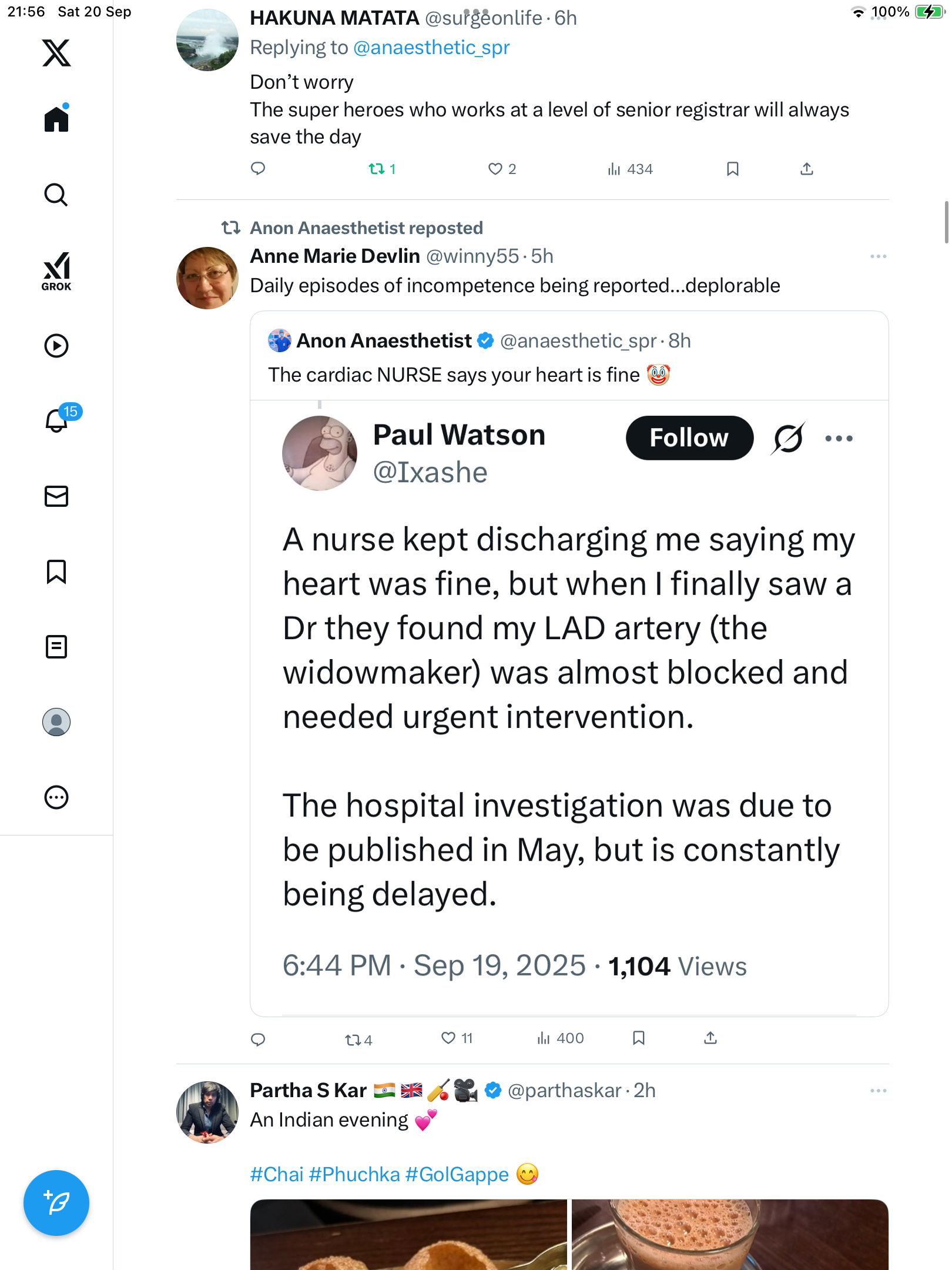This screenshot has height=1270, width=952.
Task: Click the compose new post button
Action: coord(56,1203)
